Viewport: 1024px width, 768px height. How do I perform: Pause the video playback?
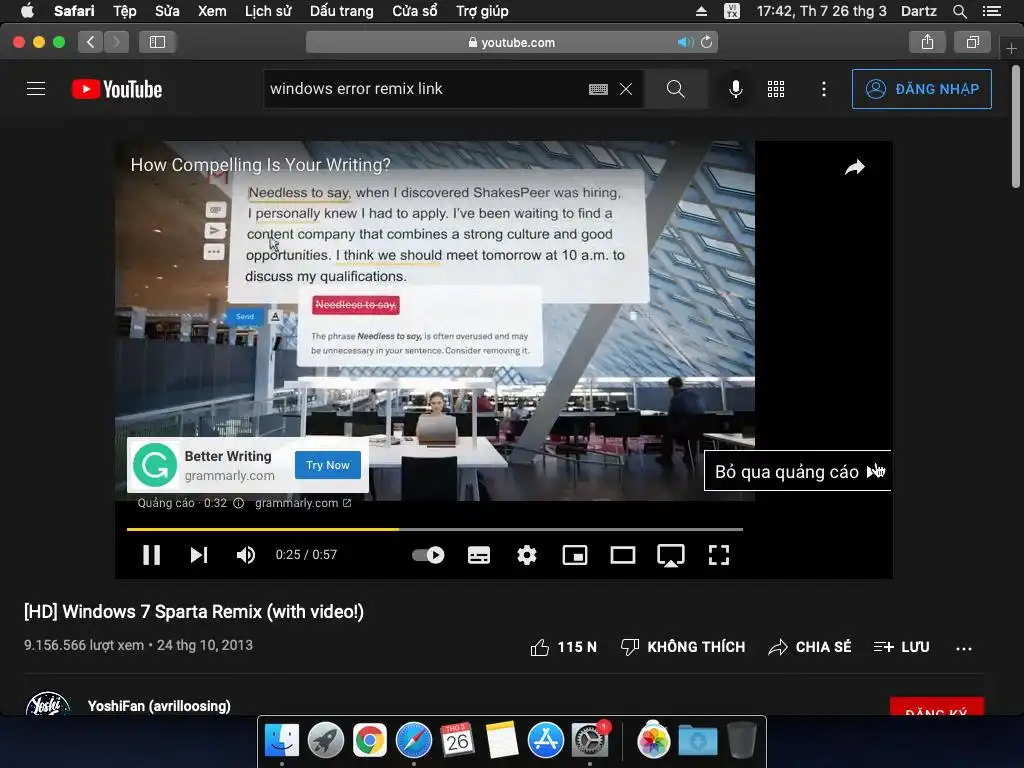coord(152,555)
